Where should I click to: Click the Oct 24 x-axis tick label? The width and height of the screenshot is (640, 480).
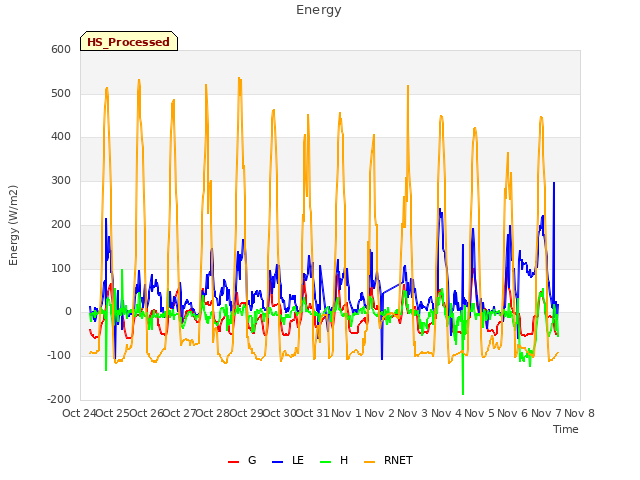pyautogui.click(x=79, y=413)
